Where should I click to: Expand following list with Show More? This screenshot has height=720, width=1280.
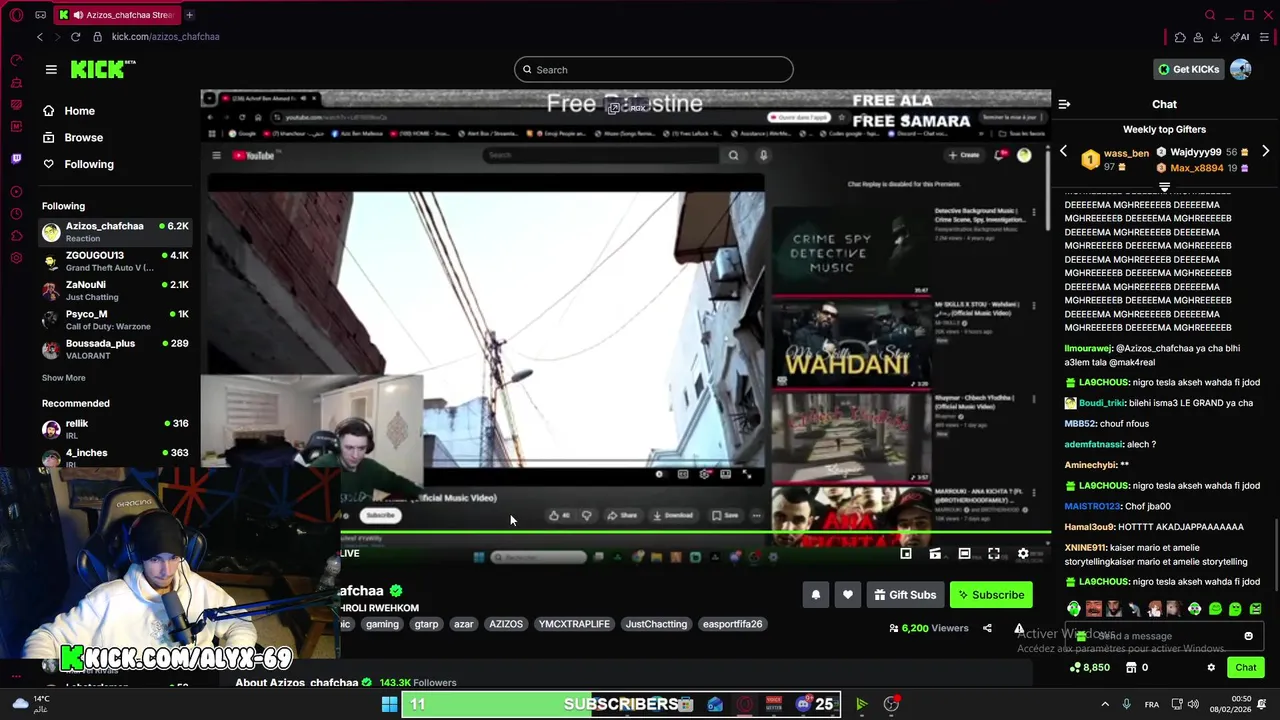click(x=63, y=378)
